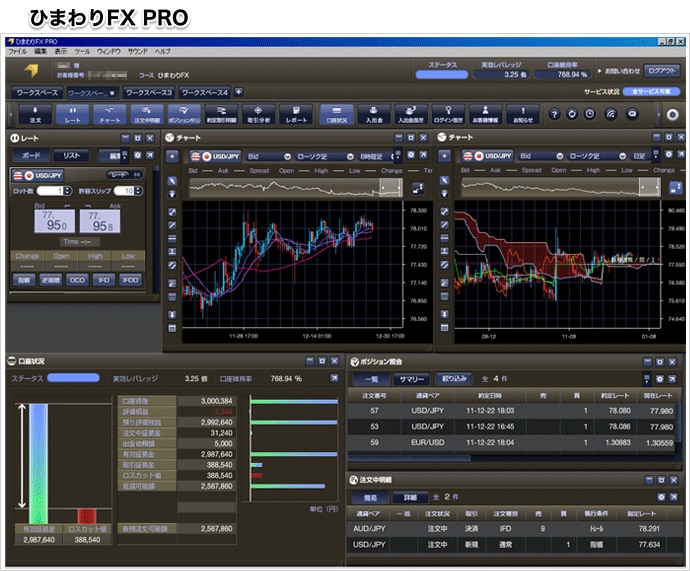Open the 入出金履歴 toolbar button
The width and height of the screenshot is (690, 571).
tap(411, 114)
